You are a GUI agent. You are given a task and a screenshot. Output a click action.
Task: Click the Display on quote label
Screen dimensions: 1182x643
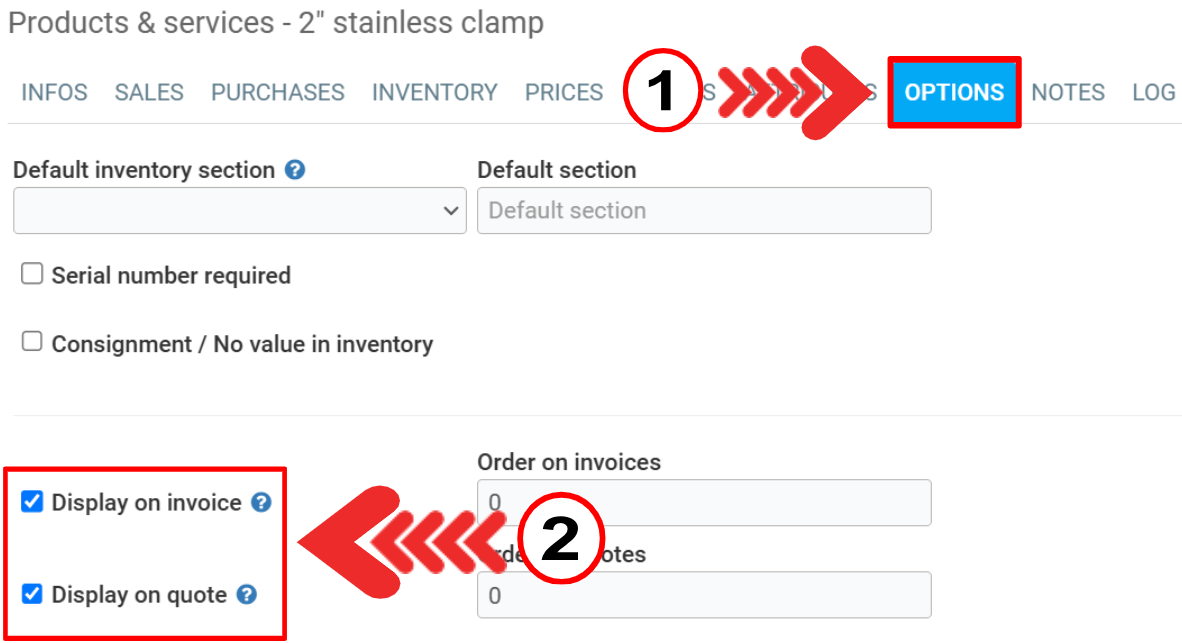pos(139,595)
